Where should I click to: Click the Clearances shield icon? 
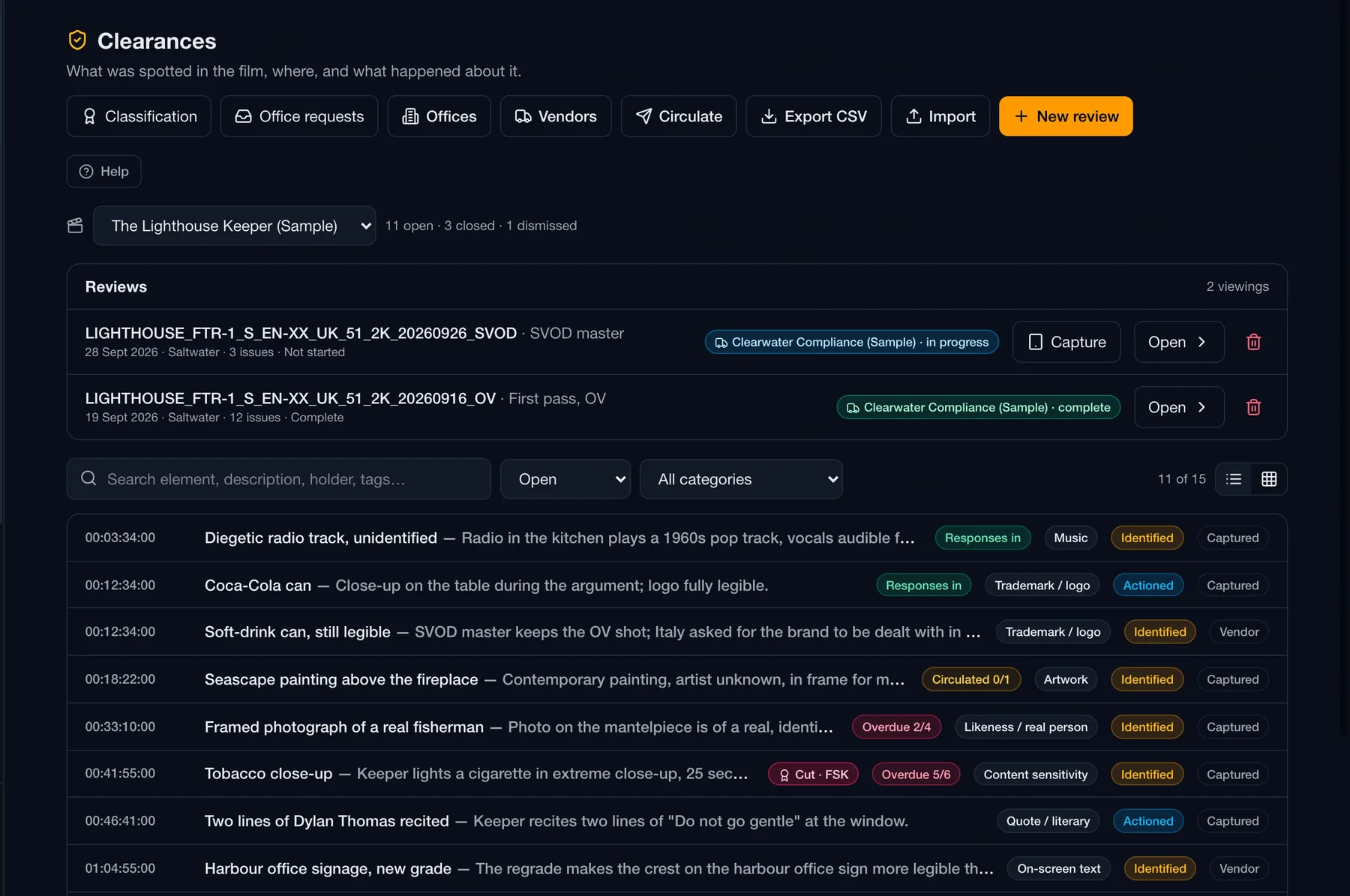tap(77, 40)
